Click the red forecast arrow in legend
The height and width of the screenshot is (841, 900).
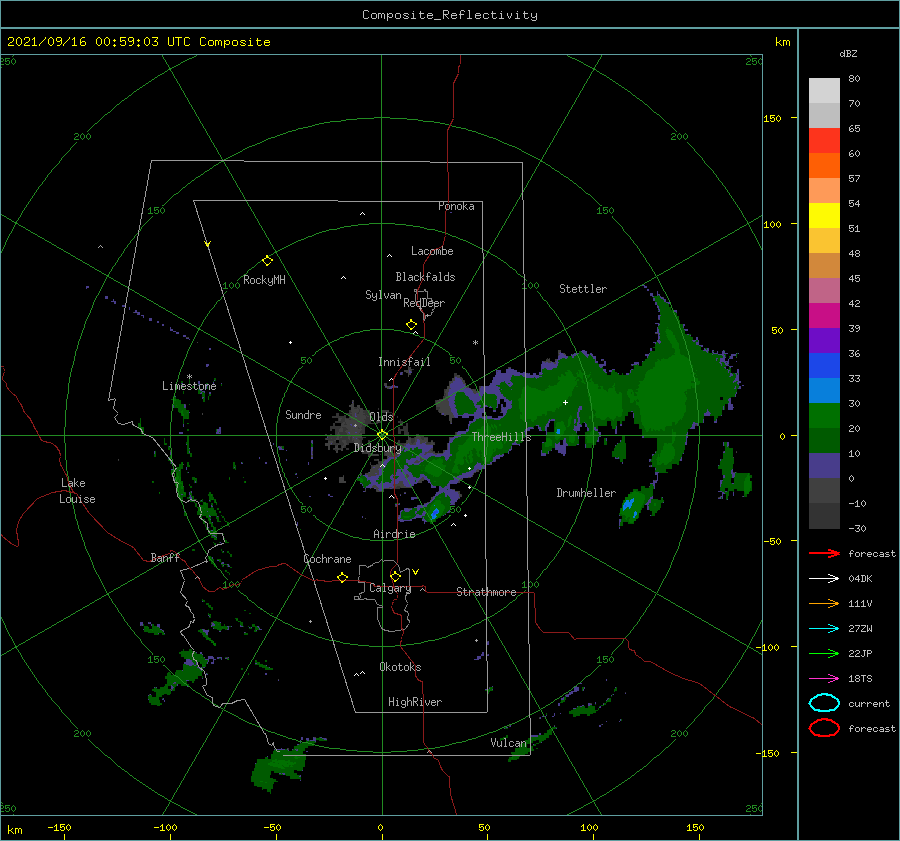coord(824,553)
